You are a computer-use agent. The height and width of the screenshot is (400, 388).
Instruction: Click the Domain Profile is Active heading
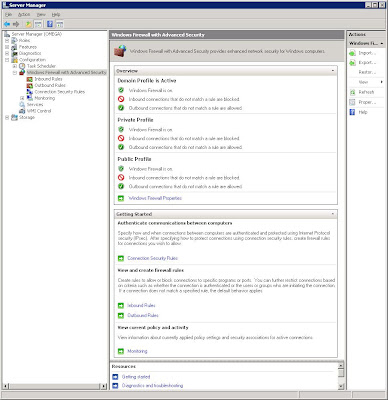(x=147, y=81)
